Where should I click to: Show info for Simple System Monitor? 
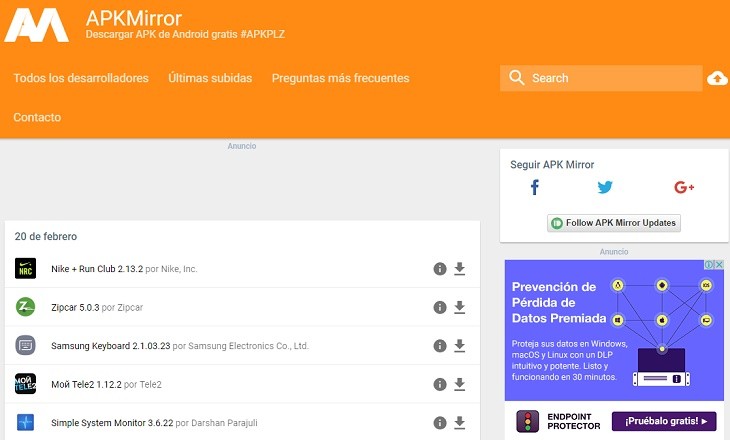(440, 423)
